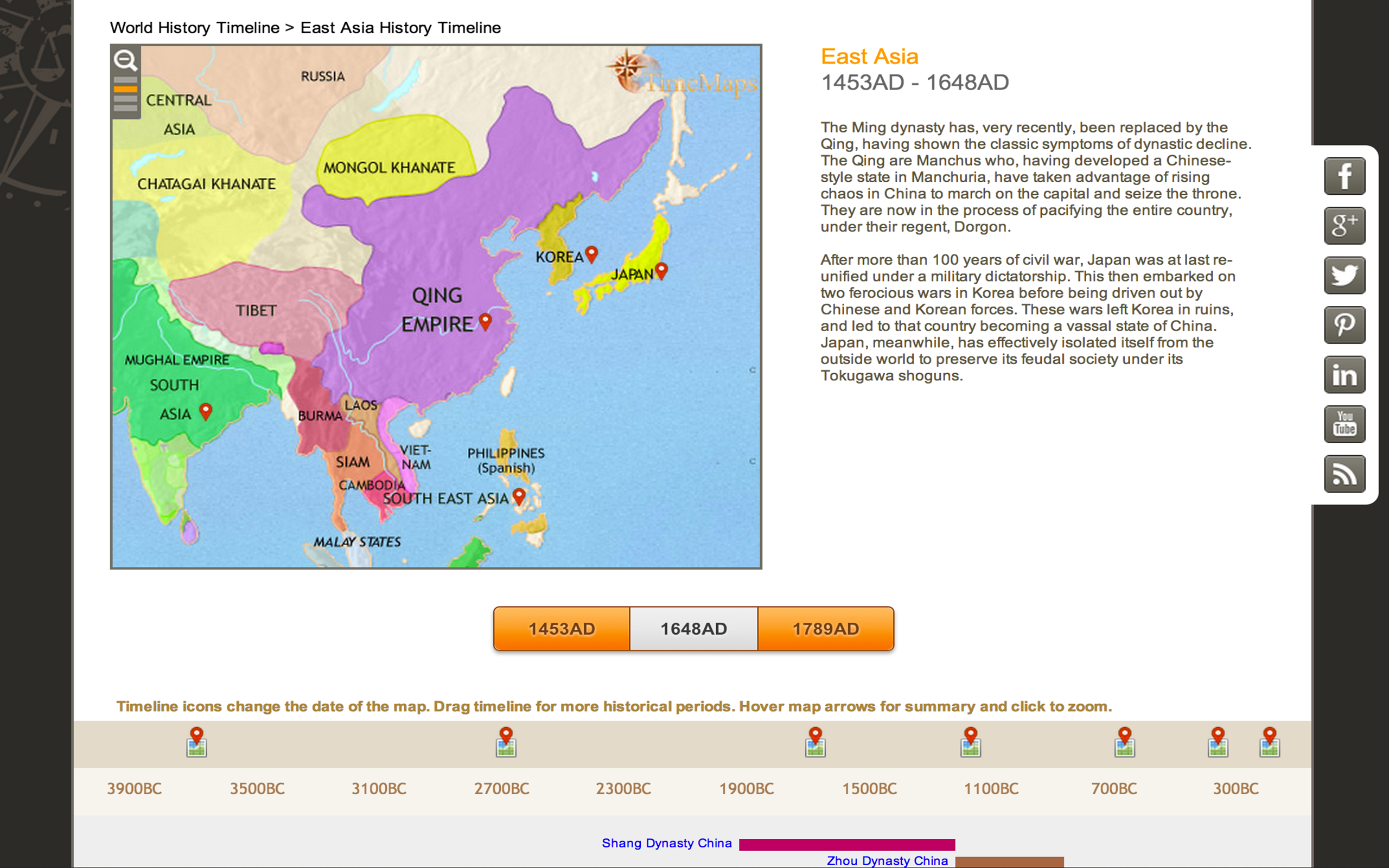This screenshot has width=1389, height=868.
Task: Open the YouTube channel icon
Action: pos(1345,424)
